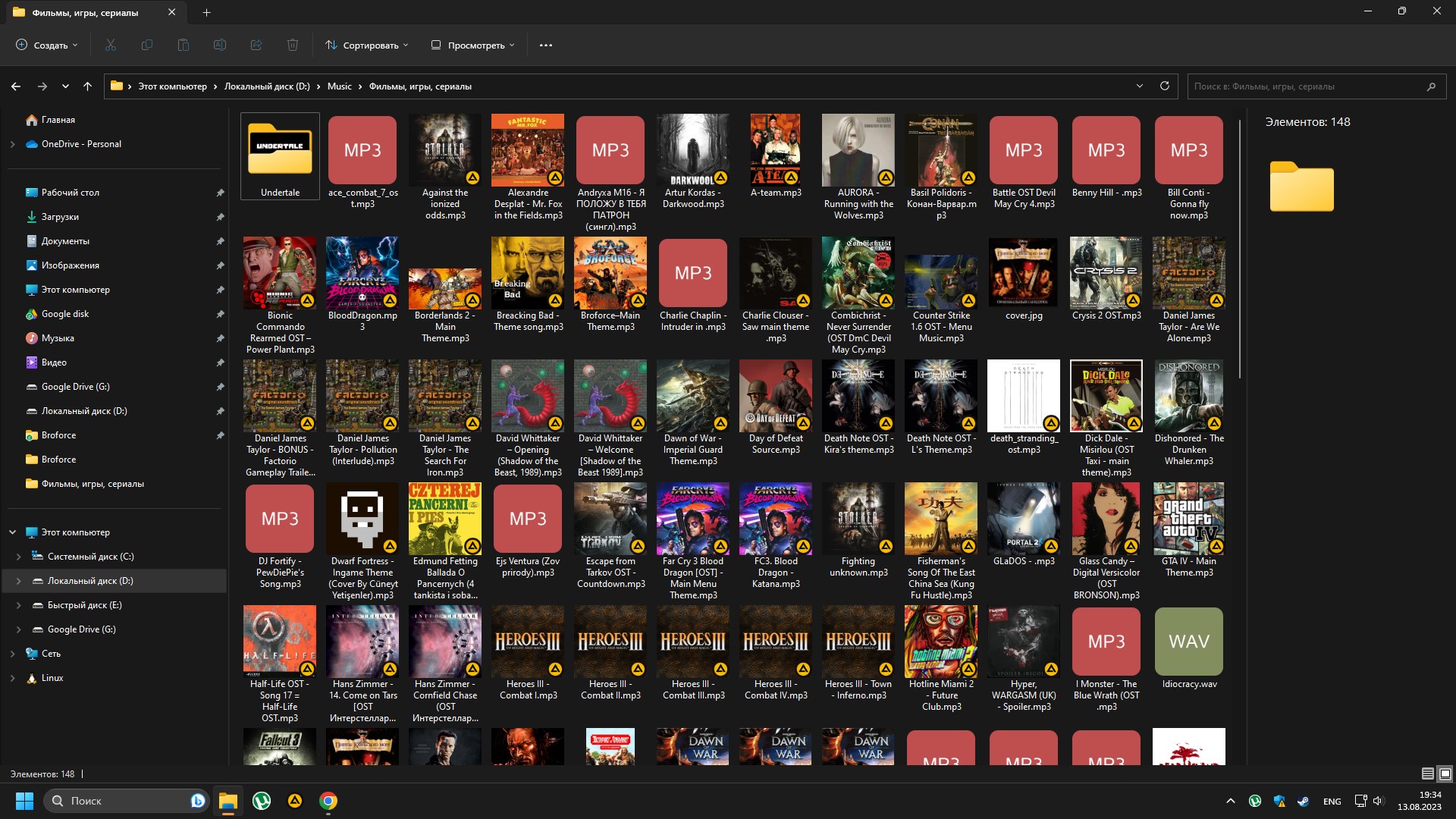Open the pinned Broforce folder with pin icon
1456x819 pixels.
click(x=58, y=435)
